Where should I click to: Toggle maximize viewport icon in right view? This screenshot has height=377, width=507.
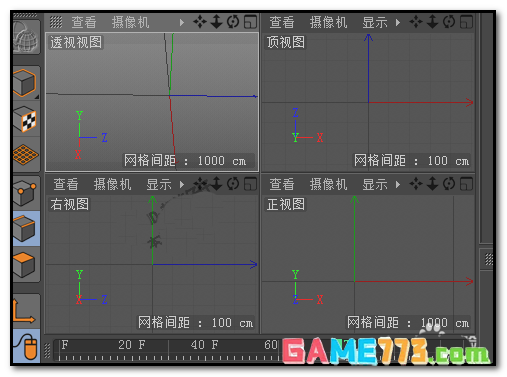point(250,184)
